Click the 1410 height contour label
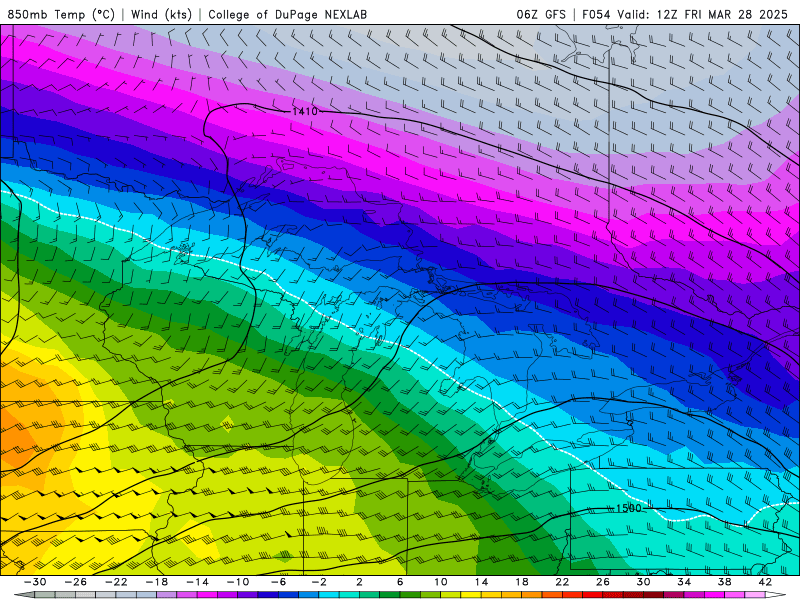The height and width of the screenshot is (600, 800). [x=305, y=111]
